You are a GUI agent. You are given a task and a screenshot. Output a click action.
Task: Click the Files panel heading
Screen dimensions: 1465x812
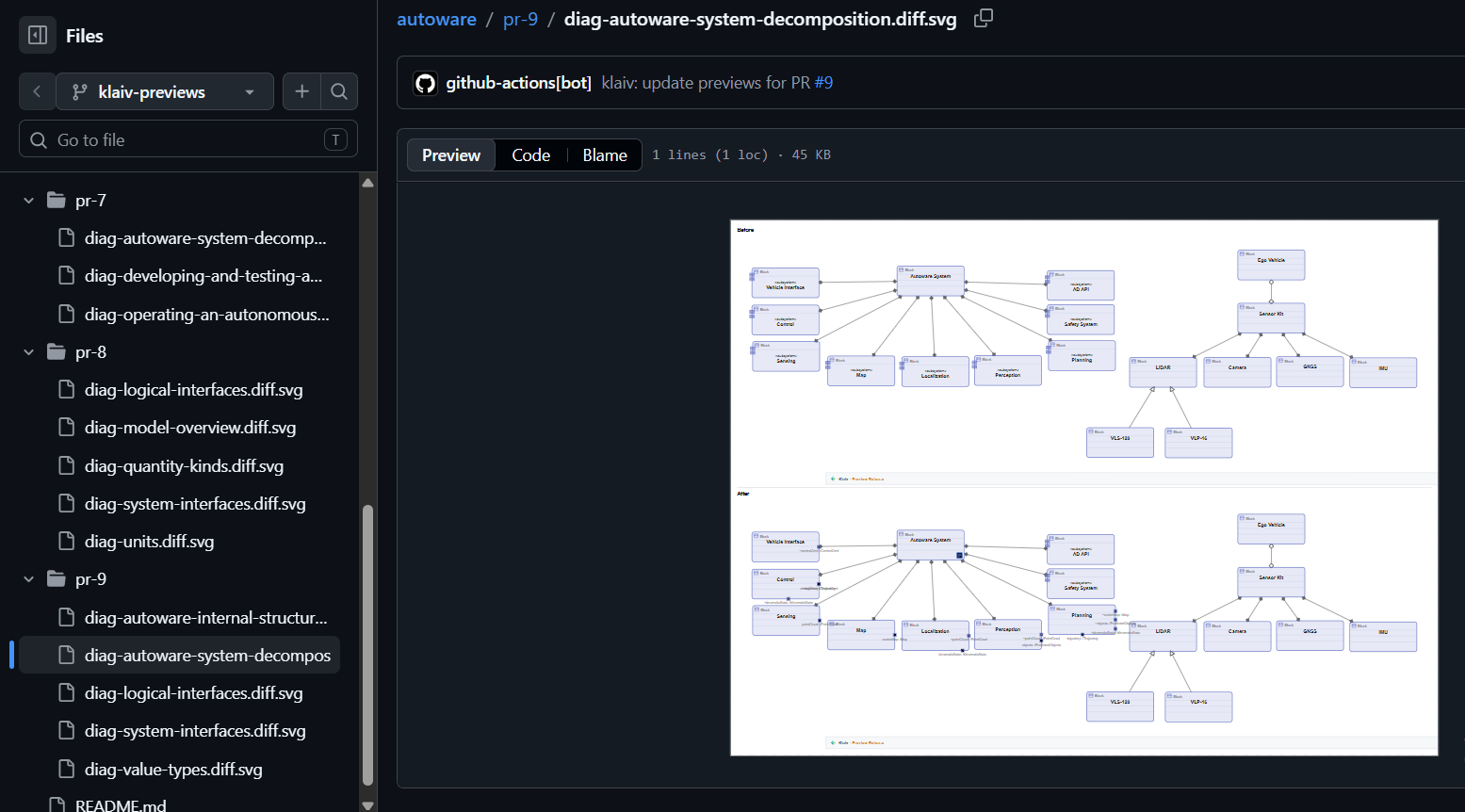tap(85, 36)
